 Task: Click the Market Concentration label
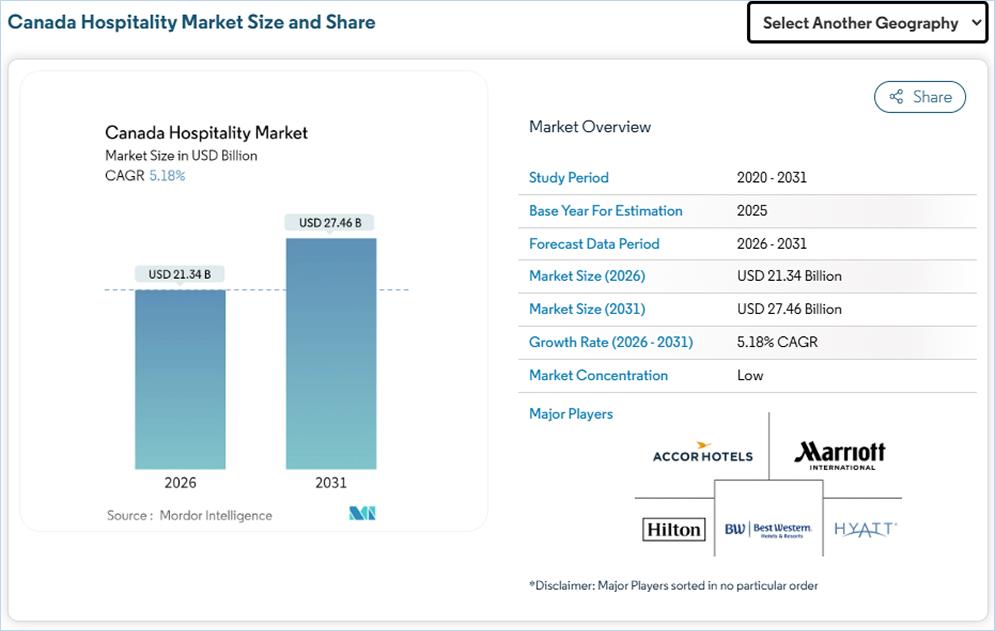598,375
